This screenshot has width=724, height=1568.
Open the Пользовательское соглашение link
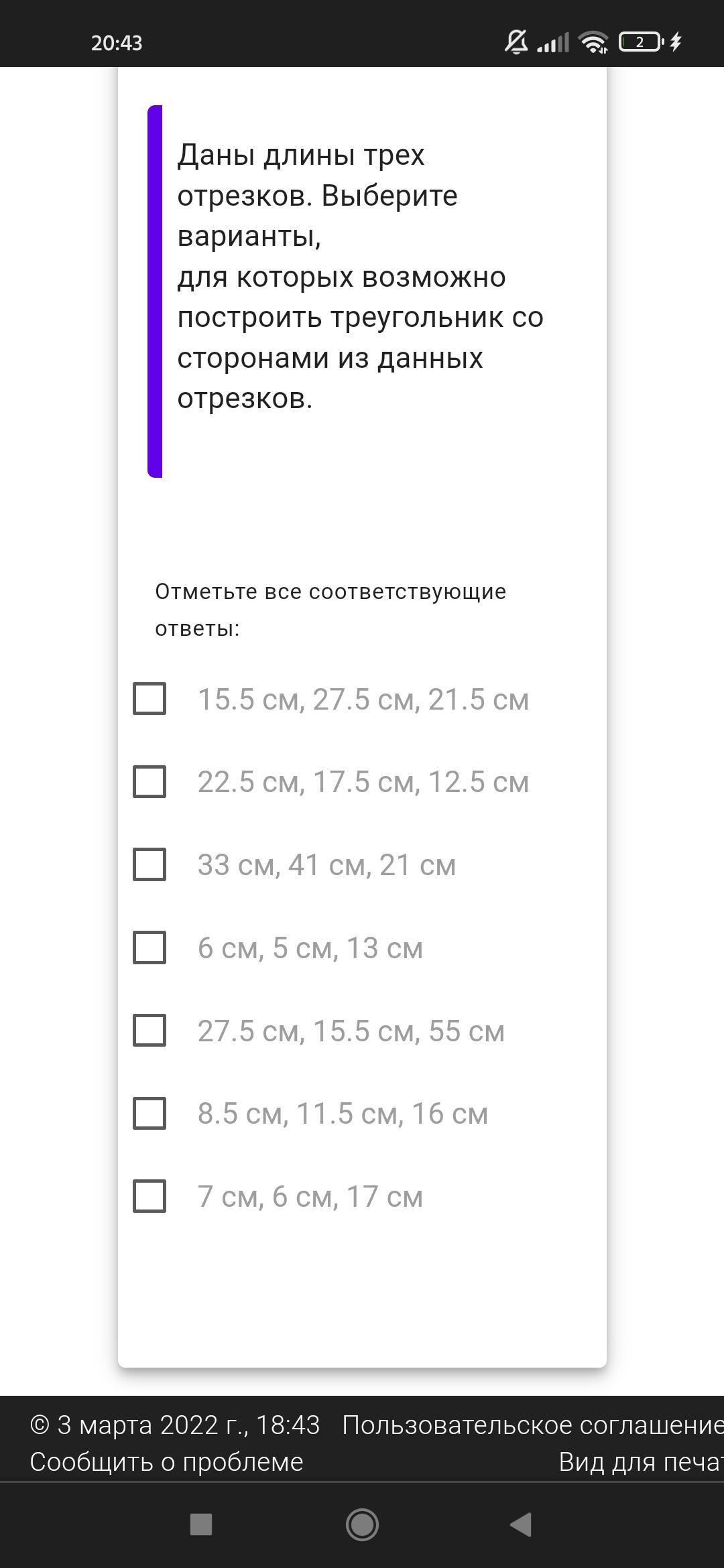point(533,1425)
